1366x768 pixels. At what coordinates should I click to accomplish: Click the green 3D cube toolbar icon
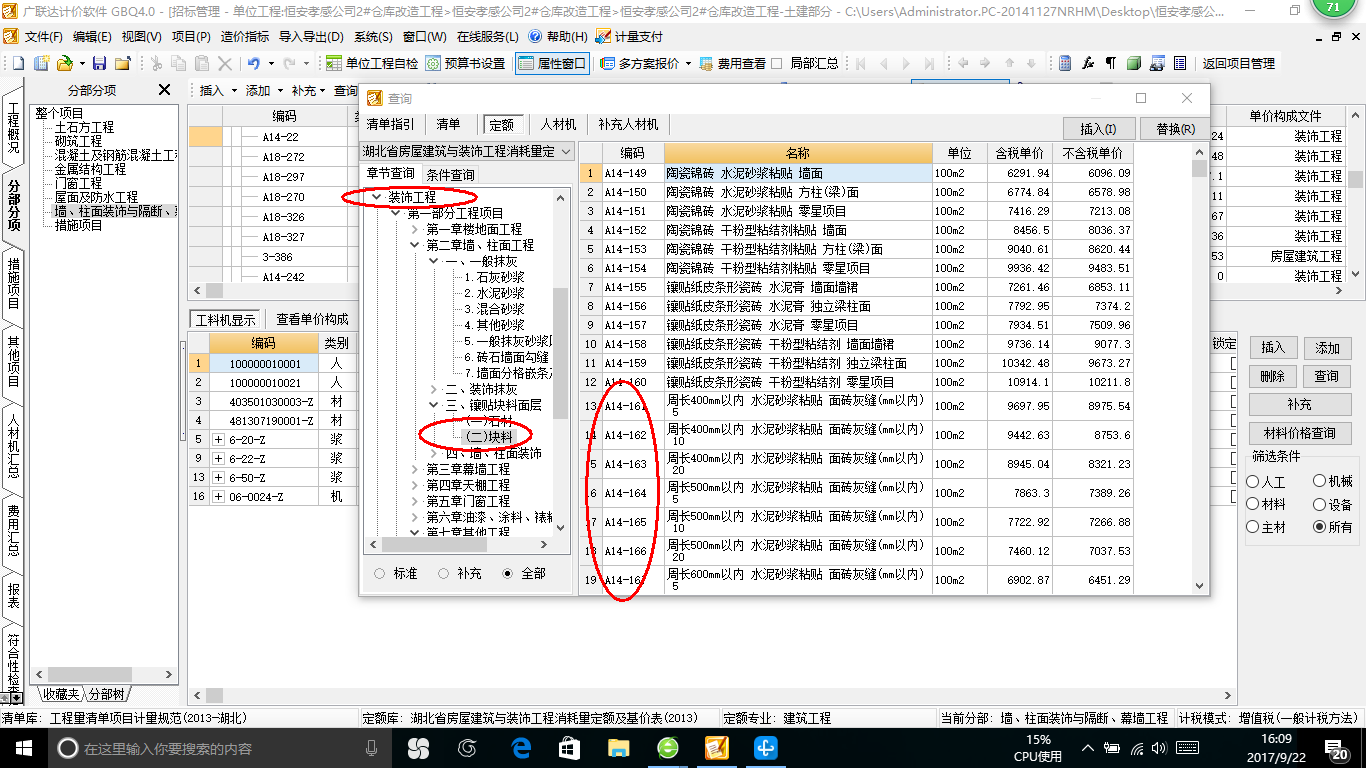click(x=1133, y=63)
